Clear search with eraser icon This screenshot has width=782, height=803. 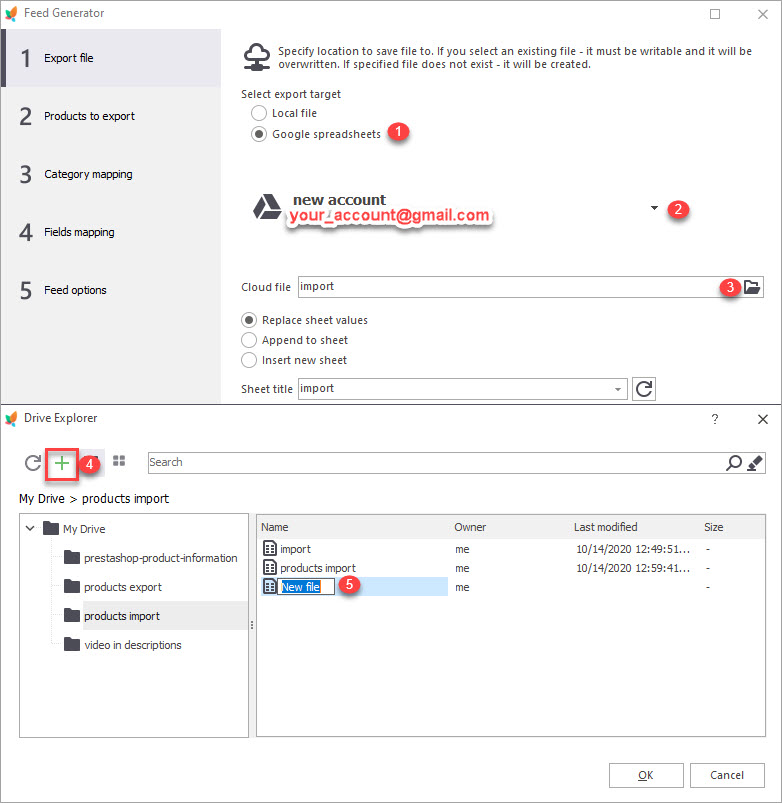coord(755,463)
